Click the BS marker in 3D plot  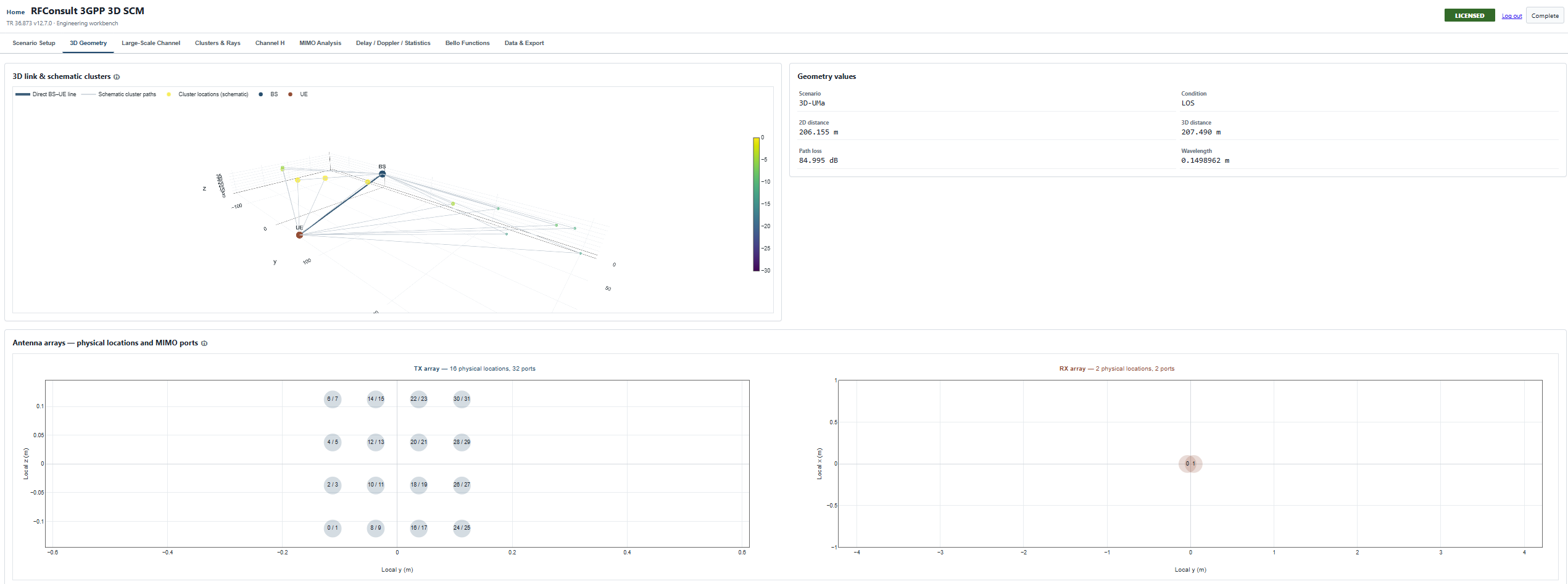[382, 175]
